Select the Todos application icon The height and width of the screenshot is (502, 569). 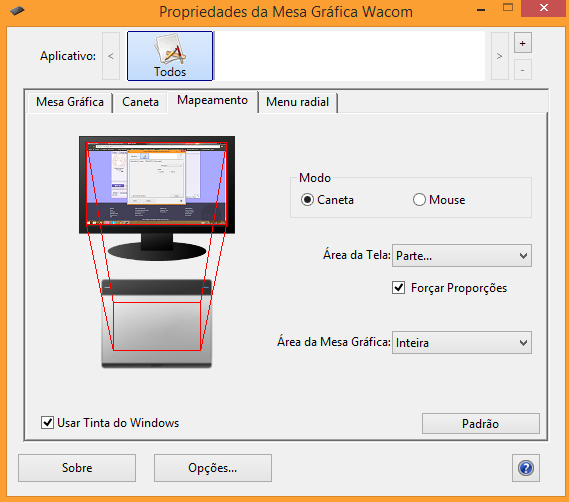coord(170,56)
